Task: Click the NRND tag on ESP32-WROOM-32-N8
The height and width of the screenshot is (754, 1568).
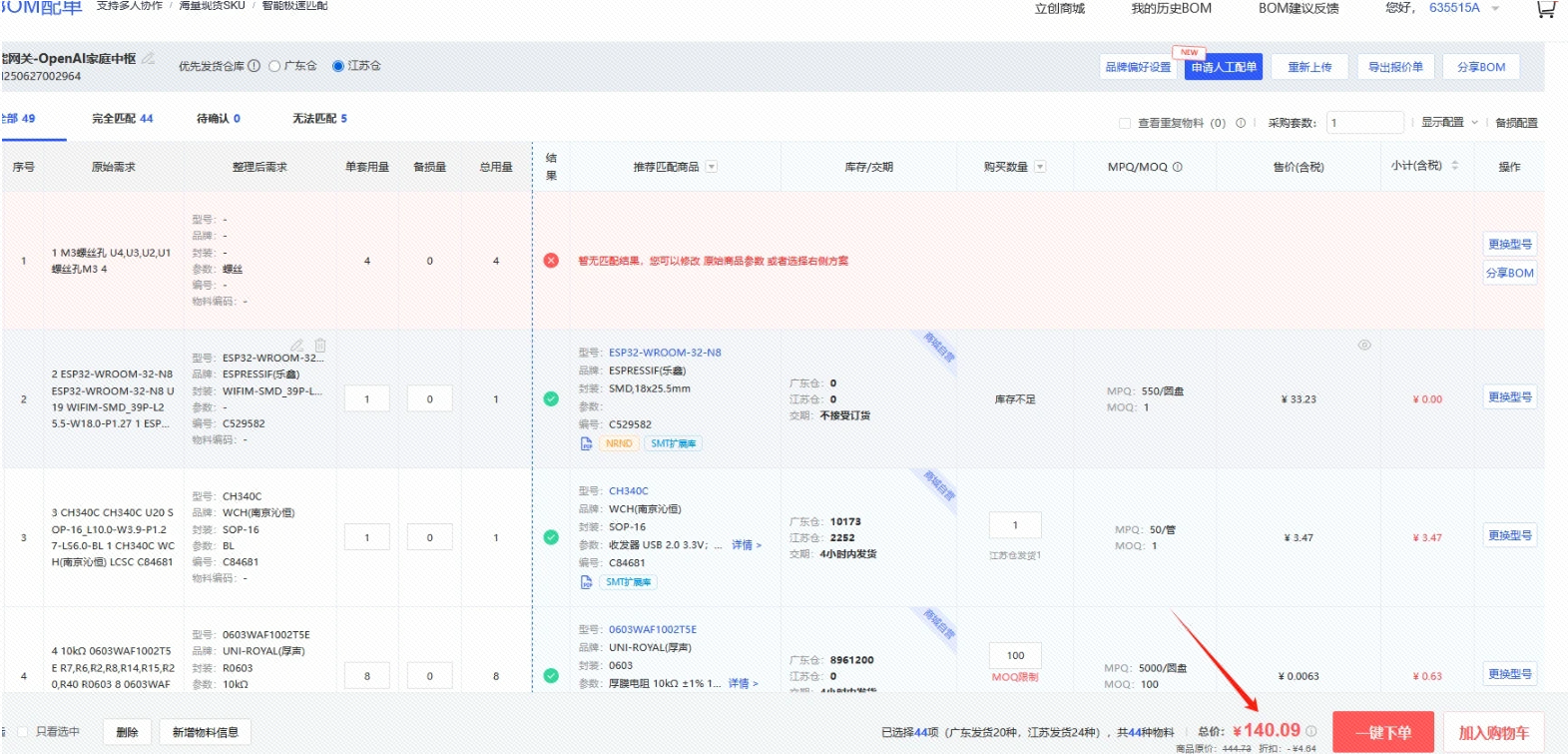Action: click(619, 443)
